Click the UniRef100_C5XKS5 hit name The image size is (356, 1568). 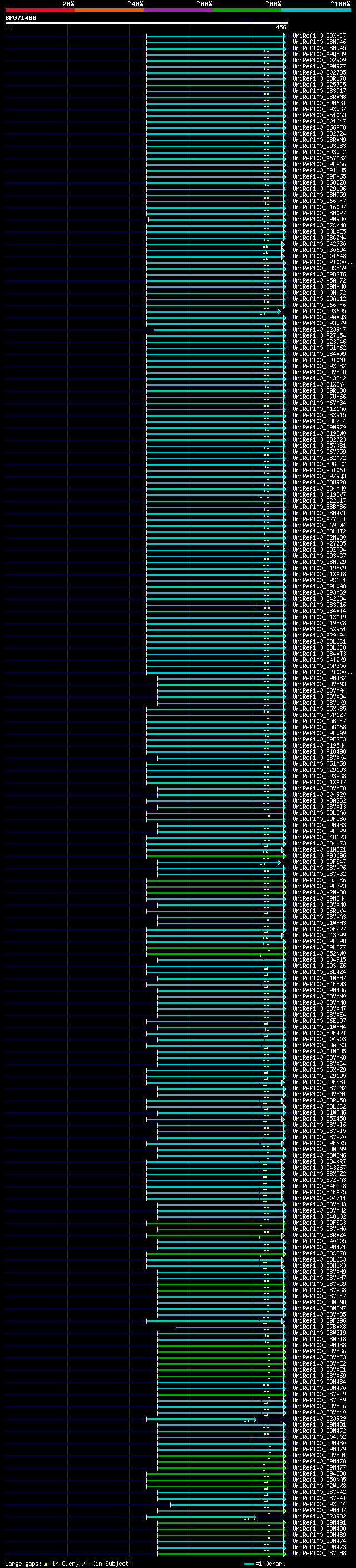319,709
